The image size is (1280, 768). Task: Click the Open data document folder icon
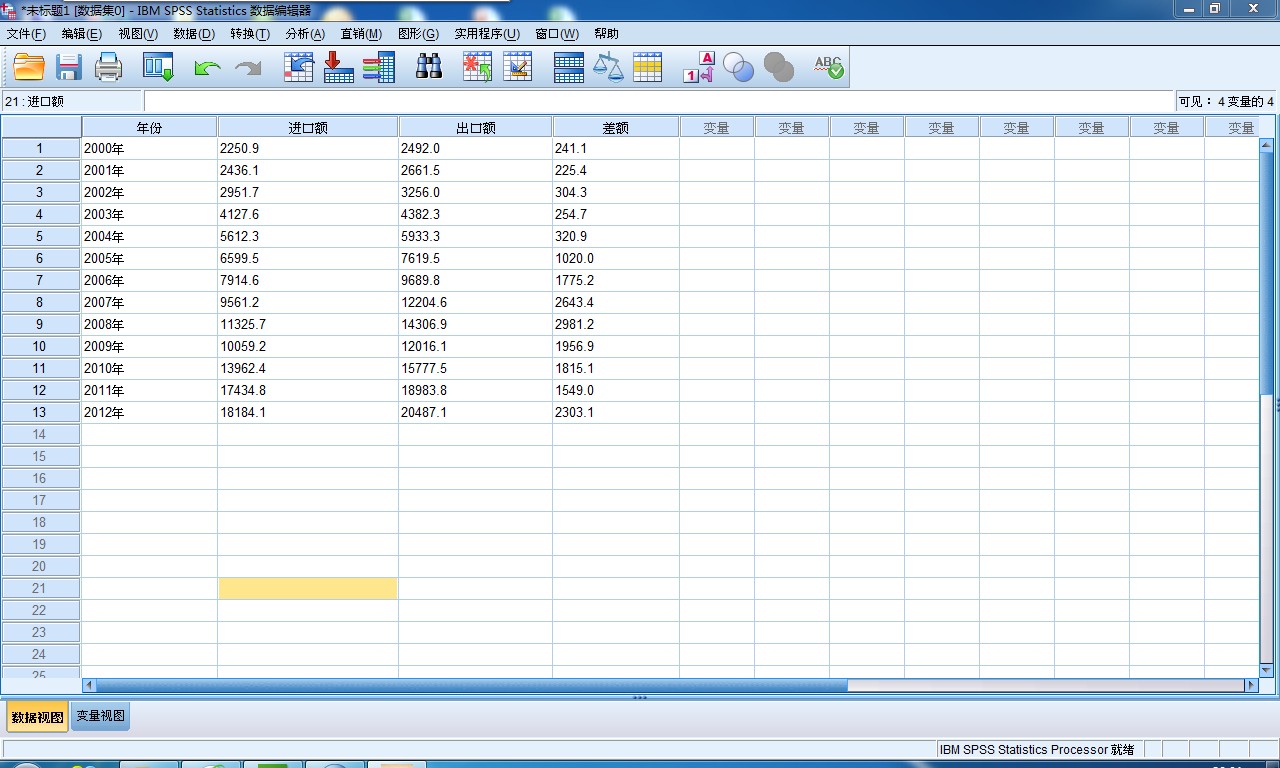tap(29, 67)
